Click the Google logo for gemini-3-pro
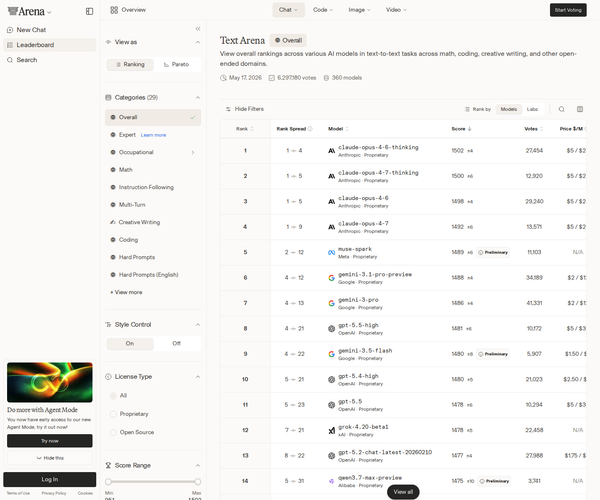Image resolution: width=600 pixels, height=500 pixels. 331,303
